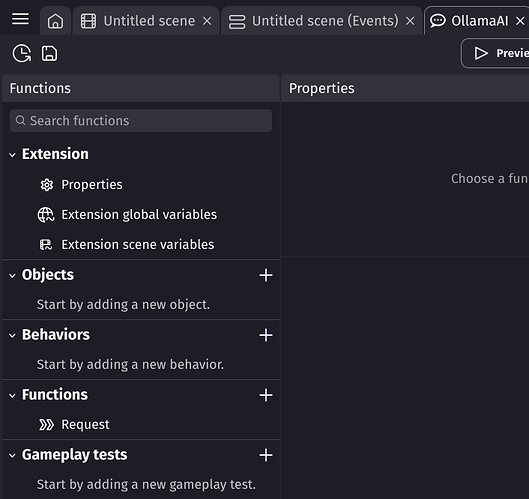529x499 pixels.
Task: Open the project history clock icon
Action: (22, 53)
